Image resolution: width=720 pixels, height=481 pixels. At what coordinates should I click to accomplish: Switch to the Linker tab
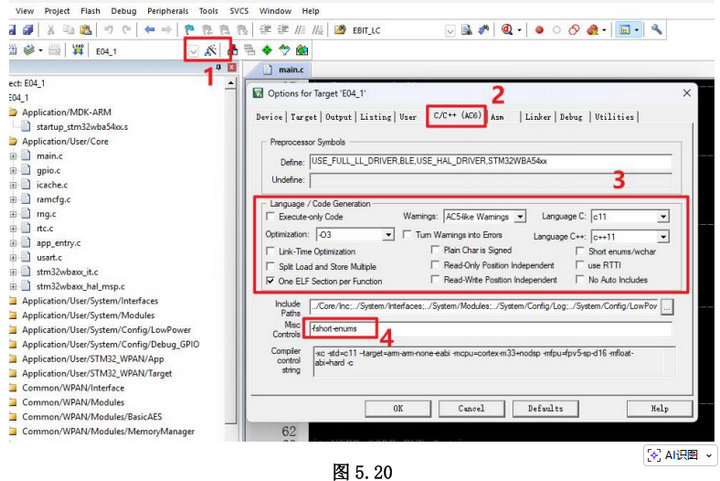[x=537, y=117]
